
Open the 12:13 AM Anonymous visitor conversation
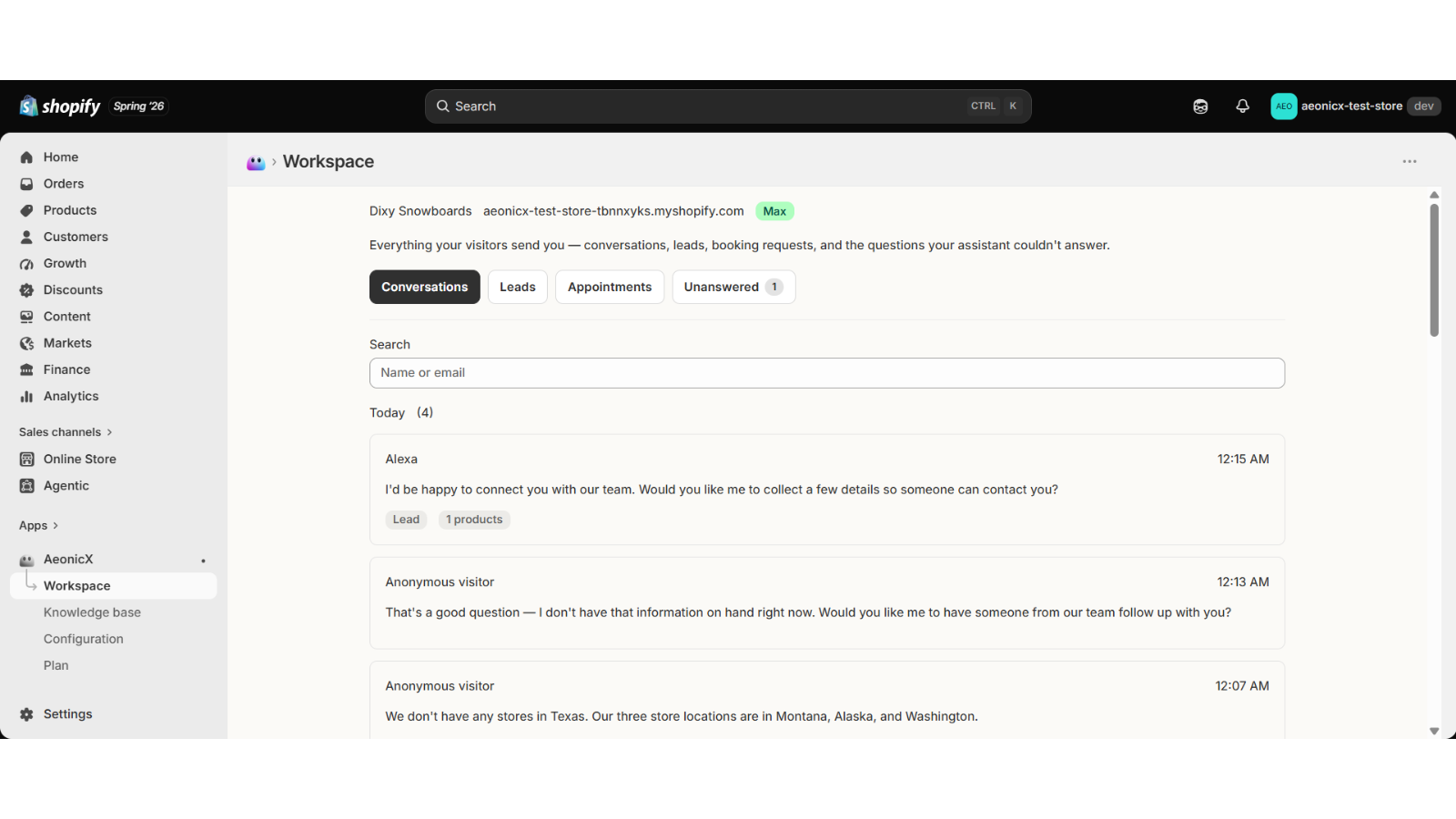pyautogui.click(x=827, y=602)
